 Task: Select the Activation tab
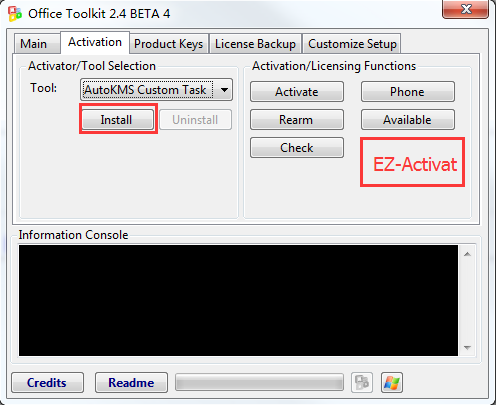pyautogui.click(x=95, y=42)
